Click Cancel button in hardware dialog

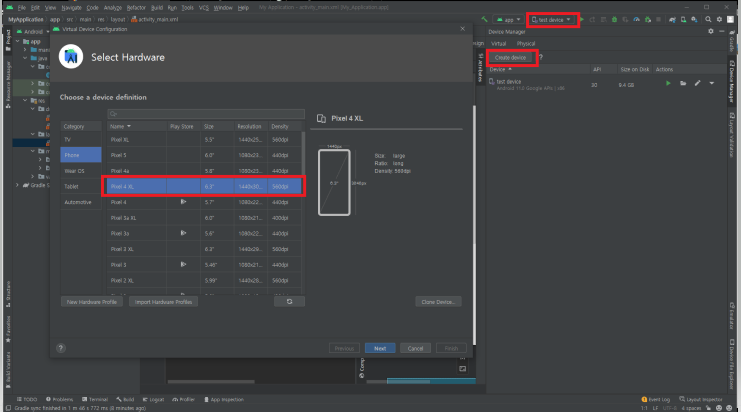point(415,348)
